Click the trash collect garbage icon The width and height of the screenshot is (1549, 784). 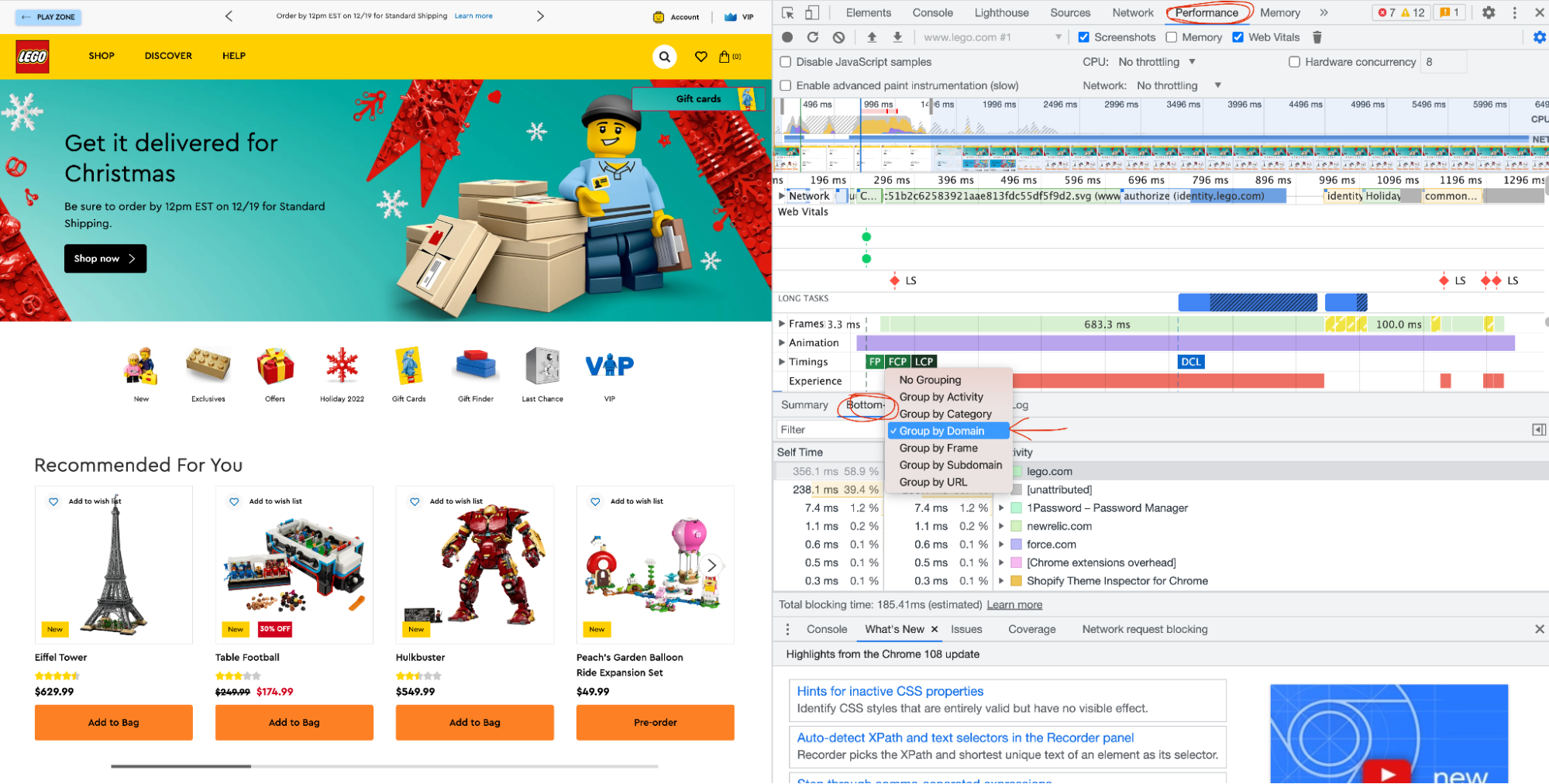[x=1317, y=37]
